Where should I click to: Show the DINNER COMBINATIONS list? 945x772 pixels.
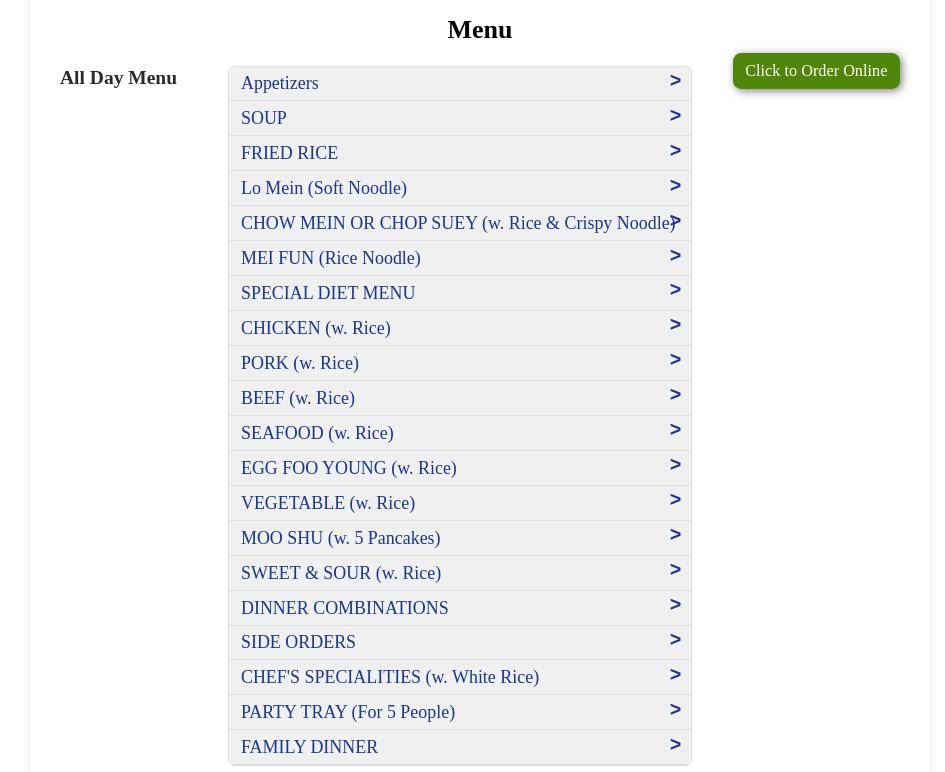(459, 608)
